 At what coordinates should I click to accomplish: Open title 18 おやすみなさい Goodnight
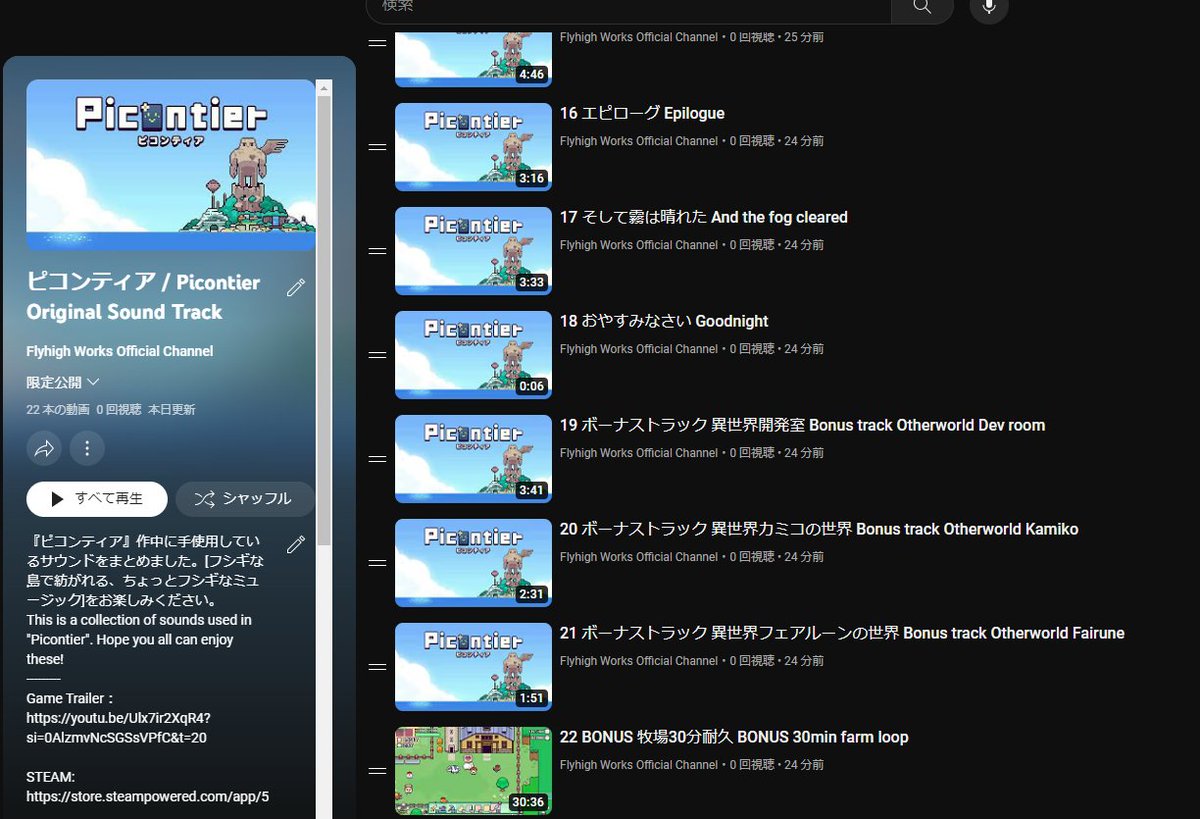click(664, 321)
